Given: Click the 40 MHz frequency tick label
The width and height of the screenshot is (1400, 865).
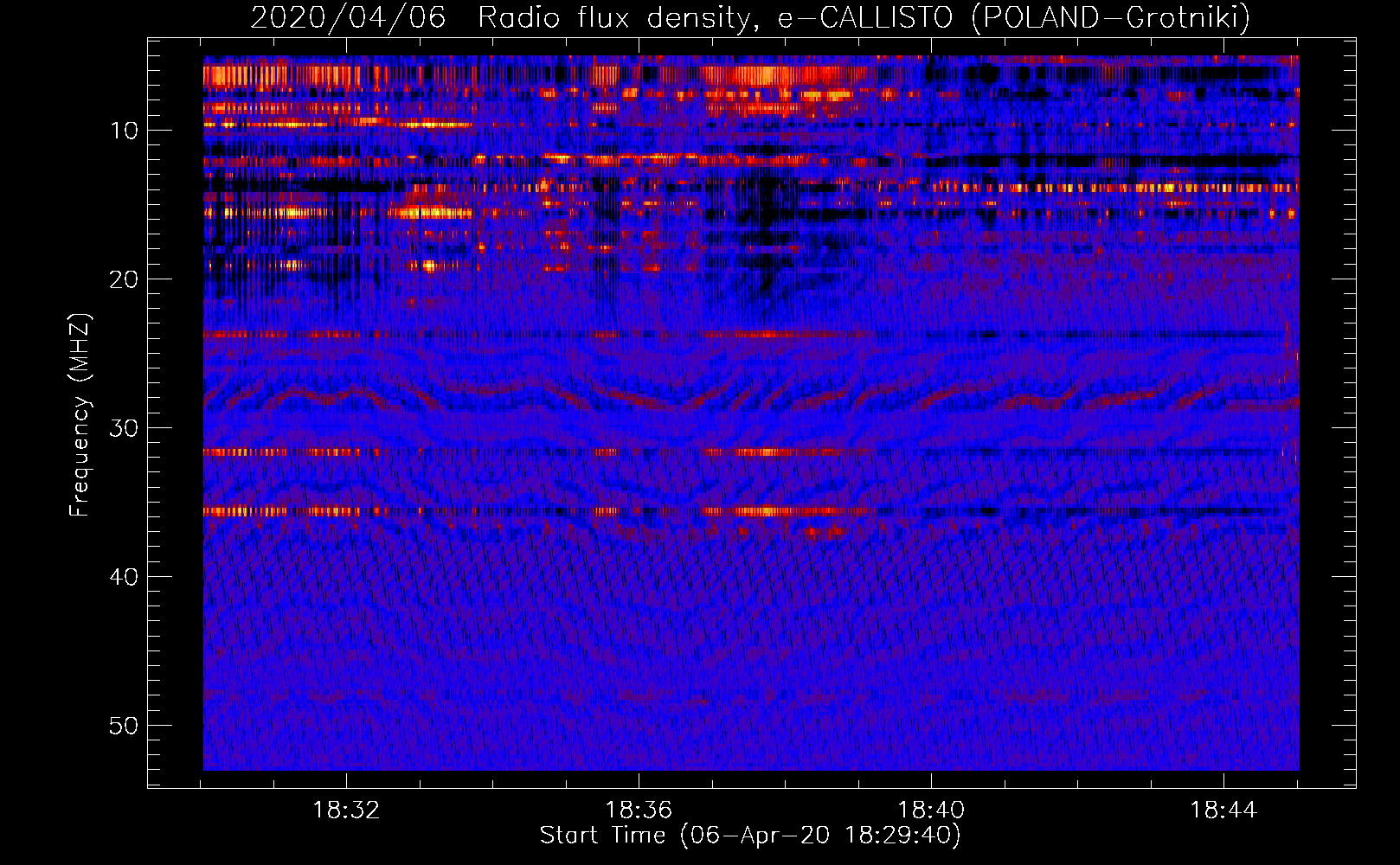Looking at the screenshot, I should pyautogui.click(x=125, y=577).
